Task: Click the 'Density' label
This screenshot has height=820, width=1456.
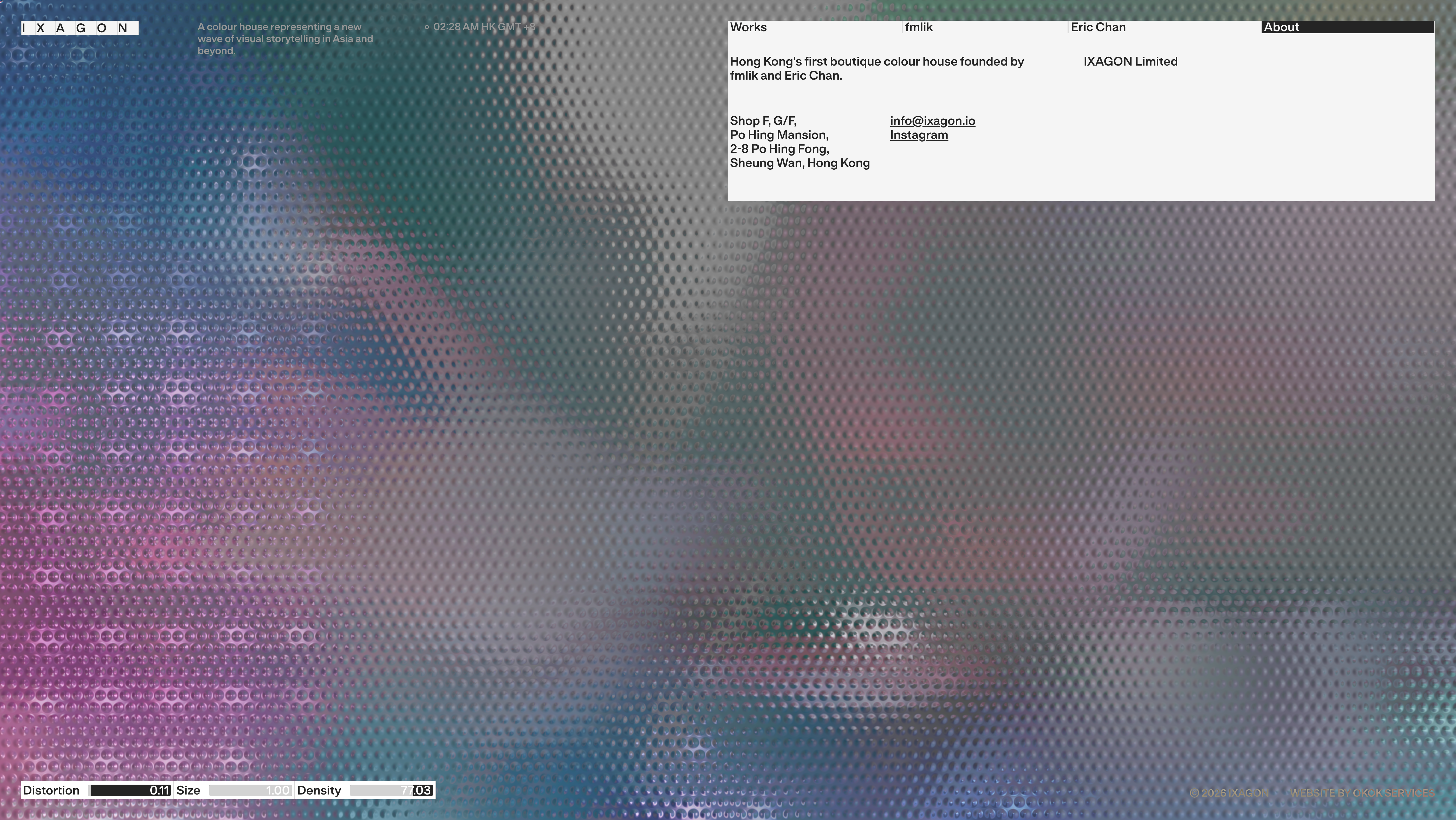Action: click(x=319, y=791)
